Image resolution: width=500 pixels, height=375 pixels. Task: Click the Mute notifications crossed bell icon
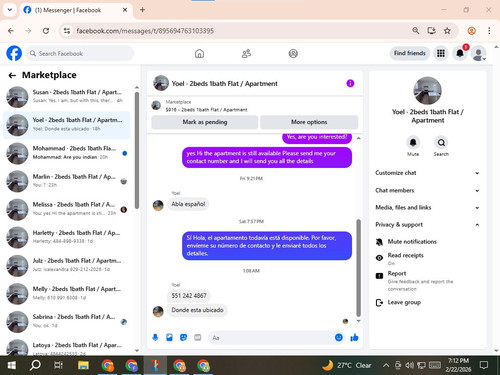[x=379, y=242]
